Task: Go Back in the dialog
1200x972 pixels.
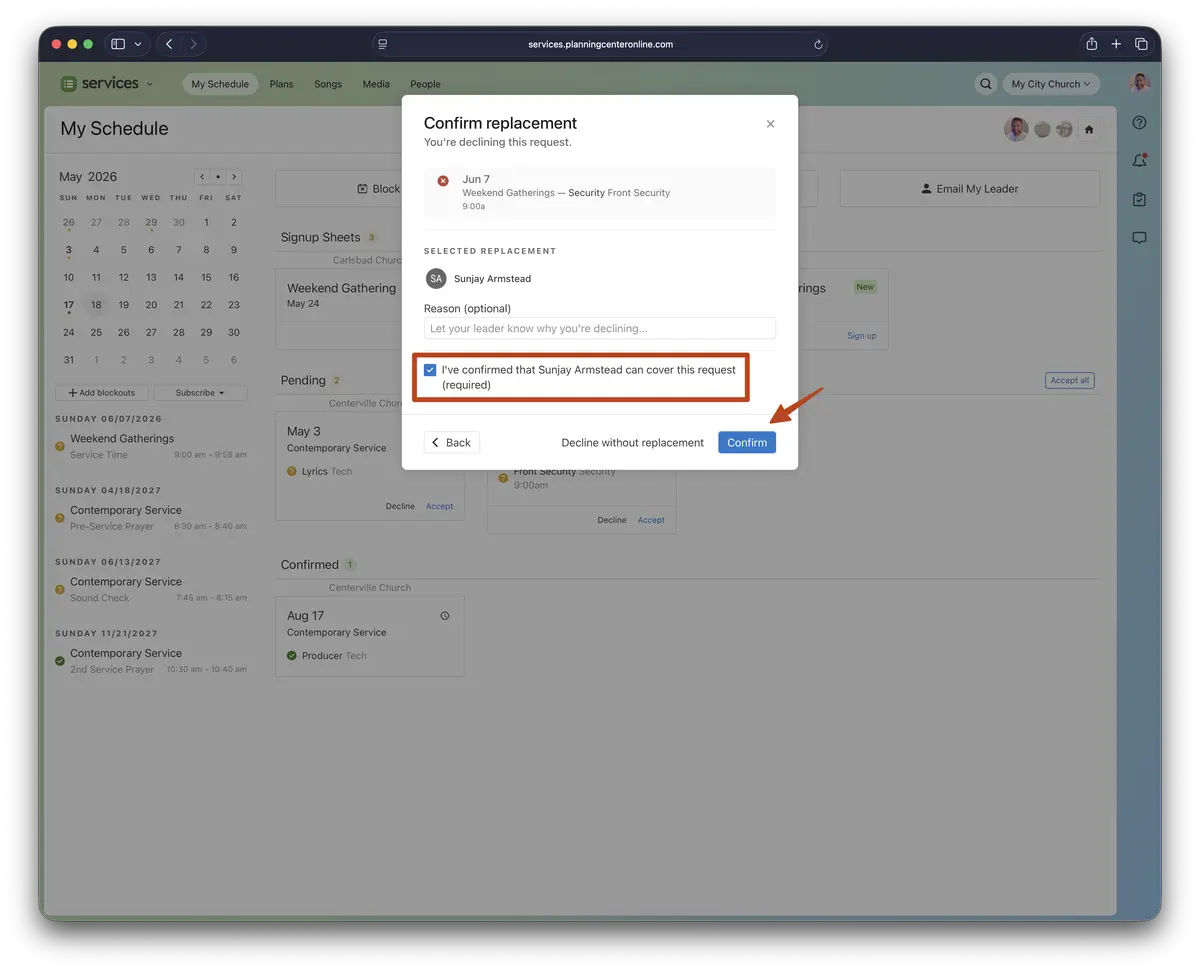Action: [x=452, y=442]
